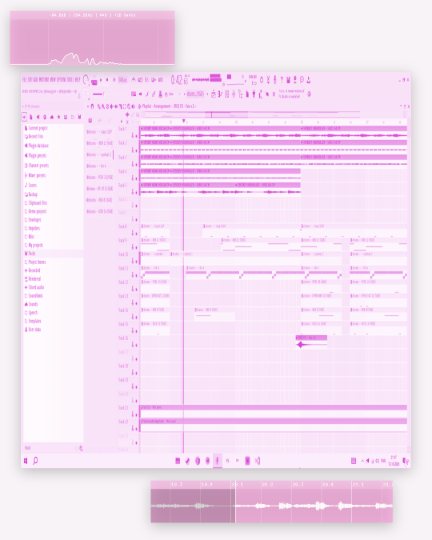The height and width of the screenshot is (540, 432).
Task: Expand Current project in browser
Action: 36,128
